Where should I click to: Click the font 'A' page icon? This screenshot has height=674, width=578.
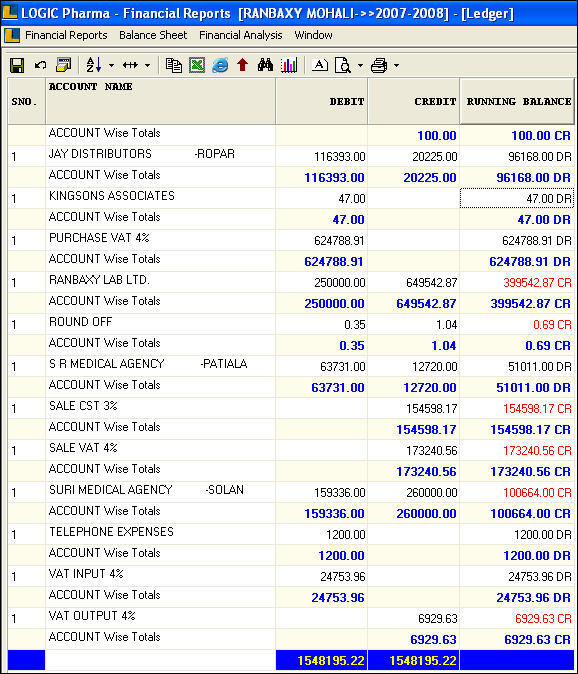tap(320, 65)
